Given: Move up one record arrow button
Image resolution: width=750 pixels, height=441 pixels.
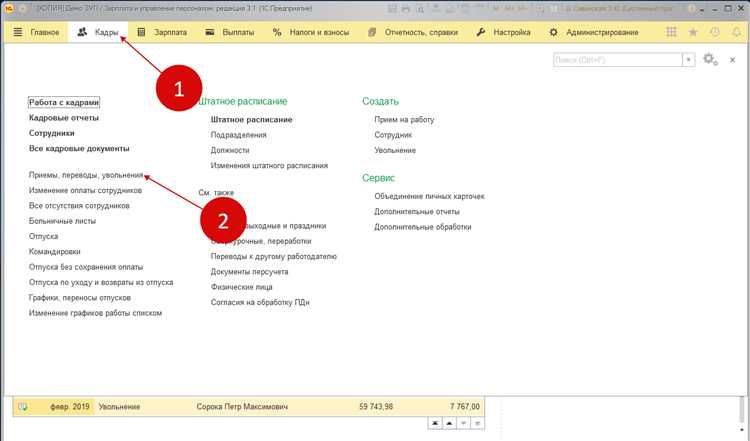Looking at the screenshot, I should 449,423.
